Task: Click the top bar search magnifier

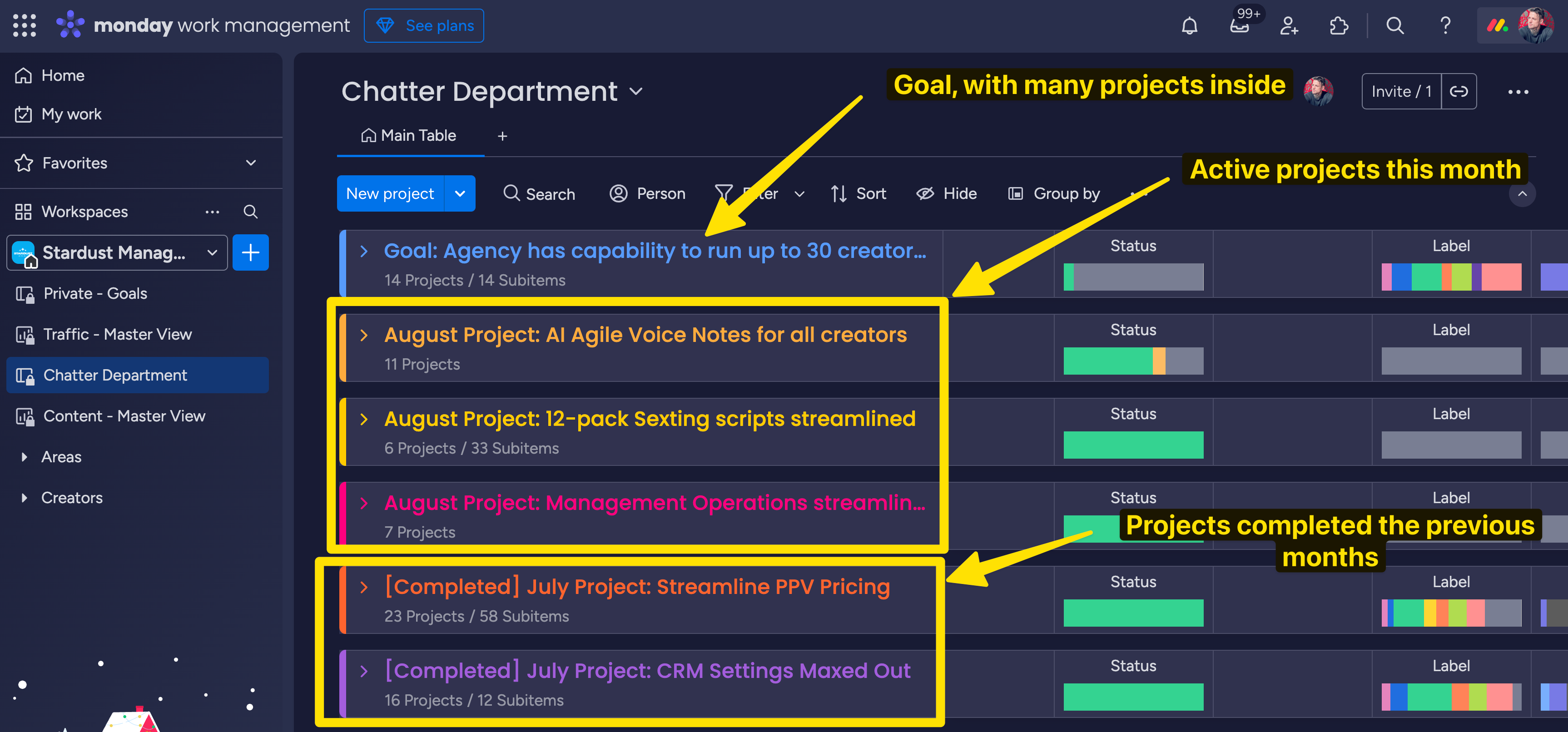Action: pyautogui.click(x=1394, y=25)
